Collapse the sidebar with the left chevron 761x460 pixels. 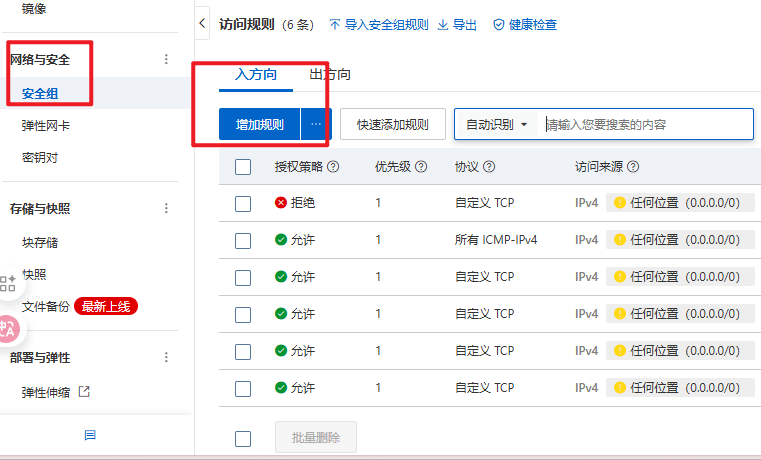(x=202, y=23)
